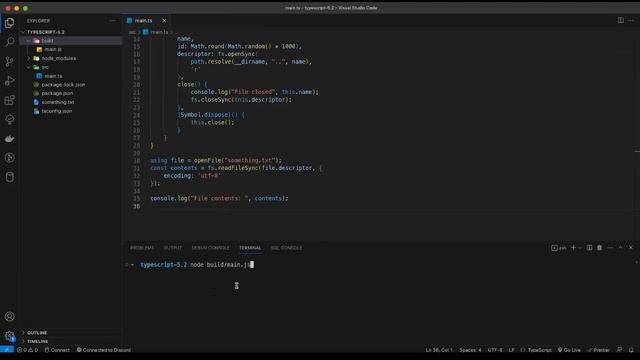Close the main.ts editor tab

point(164,20)
